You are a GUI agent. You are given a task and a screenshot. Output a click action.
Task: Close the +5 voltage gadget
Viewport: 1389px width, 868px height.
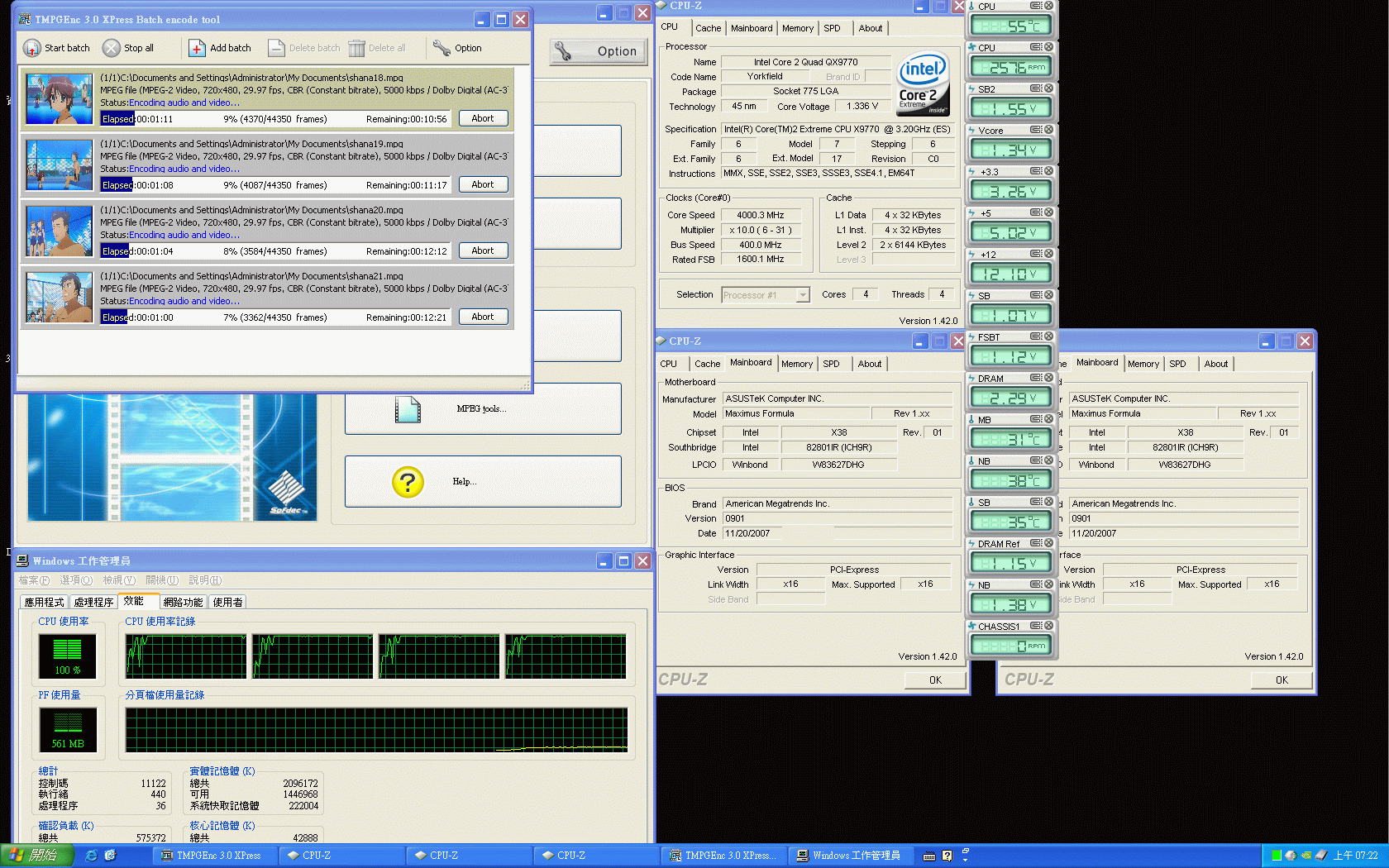(1048, 212)
